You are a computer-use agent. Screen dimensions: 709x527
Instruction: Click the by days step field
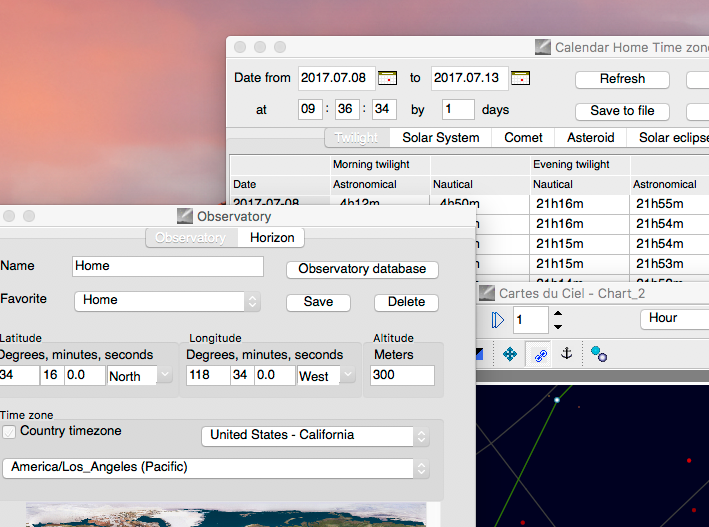coord(458,109)
